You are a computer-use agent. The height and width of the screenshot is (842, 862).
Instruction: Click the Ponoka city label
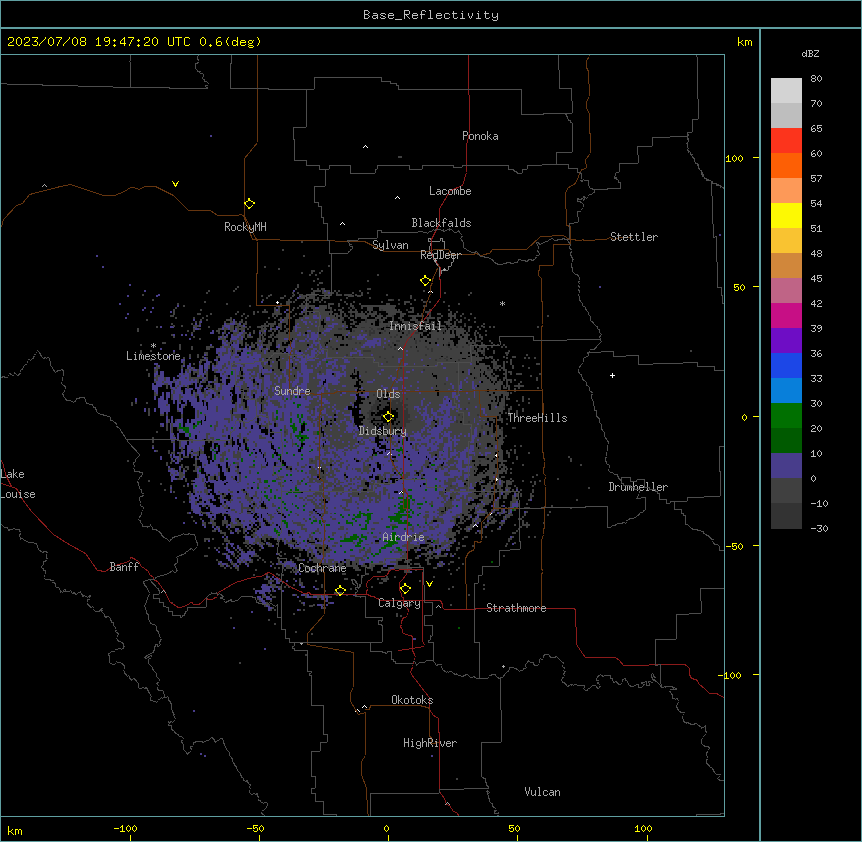coord(480,136)
